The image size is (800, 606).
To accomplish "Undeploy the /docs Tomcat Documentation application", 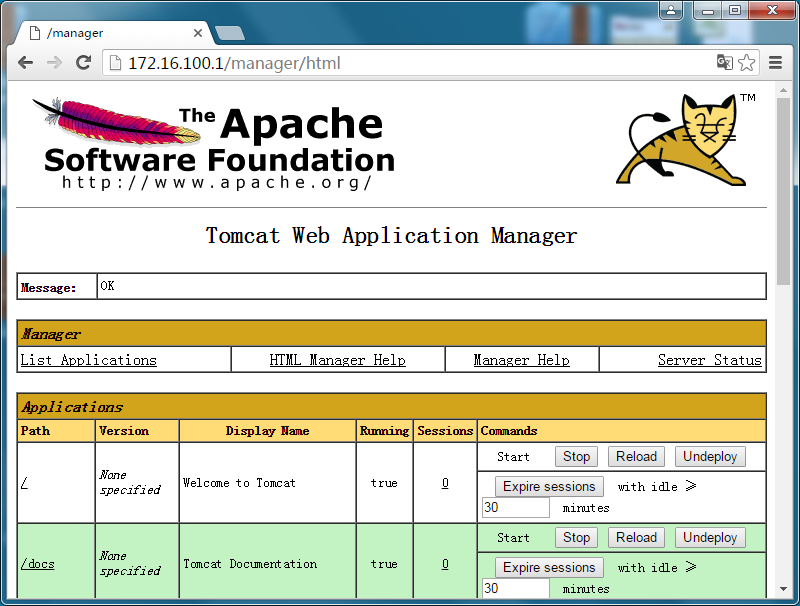I will click(710, 537).
